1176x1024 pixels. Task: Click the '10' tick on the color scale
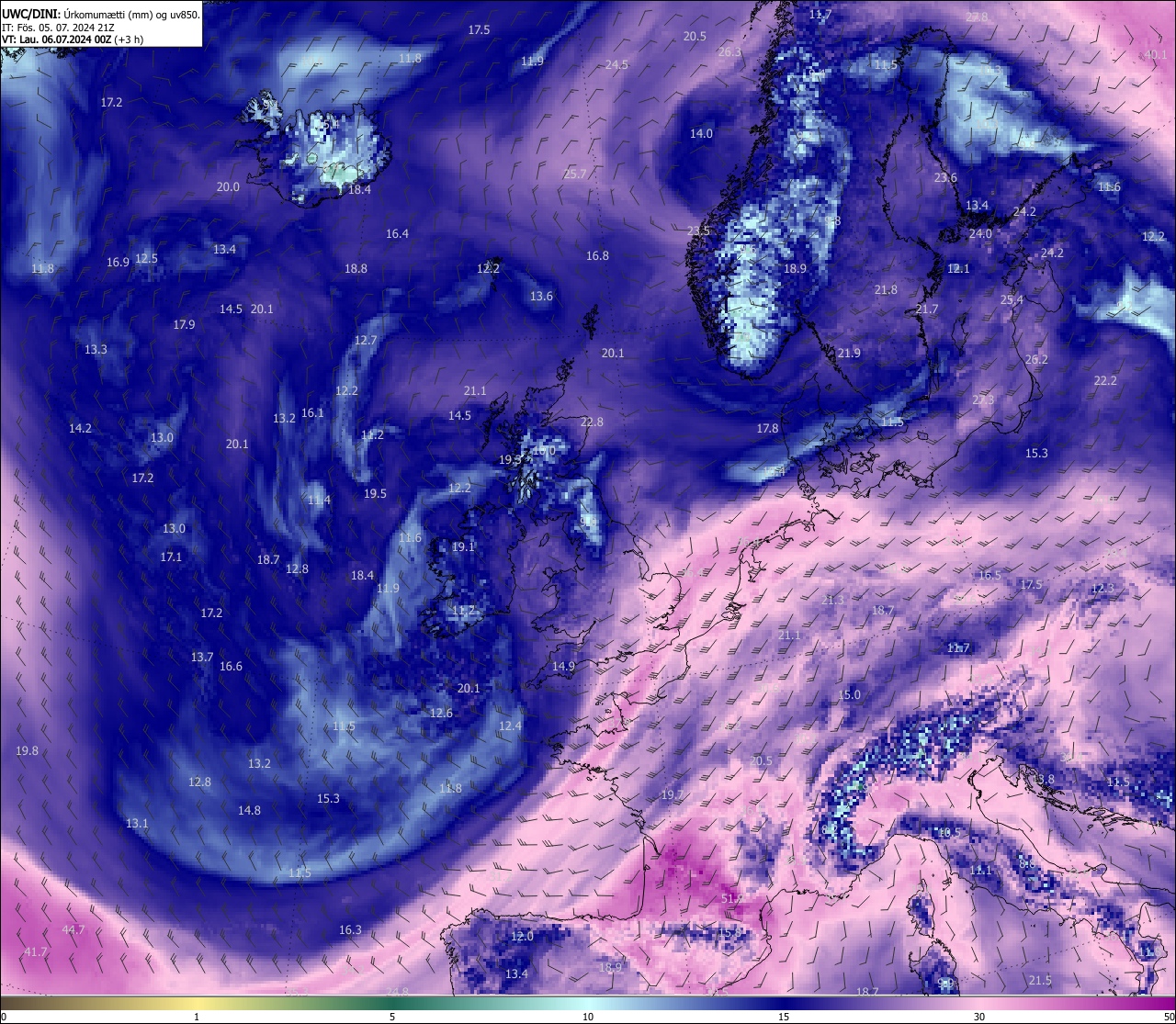[x=588, y=1017]
